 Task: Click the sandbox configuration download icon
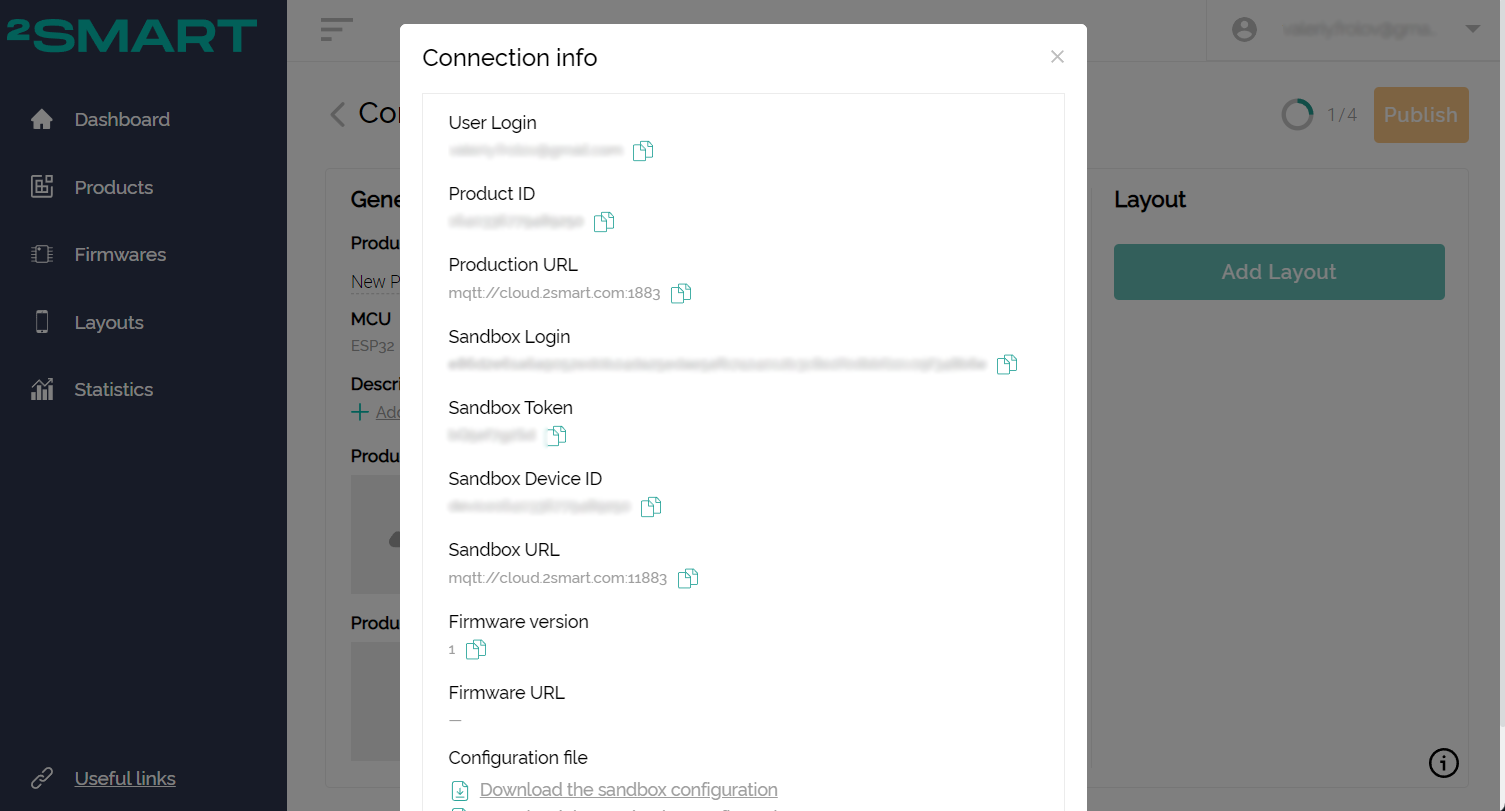460,790
